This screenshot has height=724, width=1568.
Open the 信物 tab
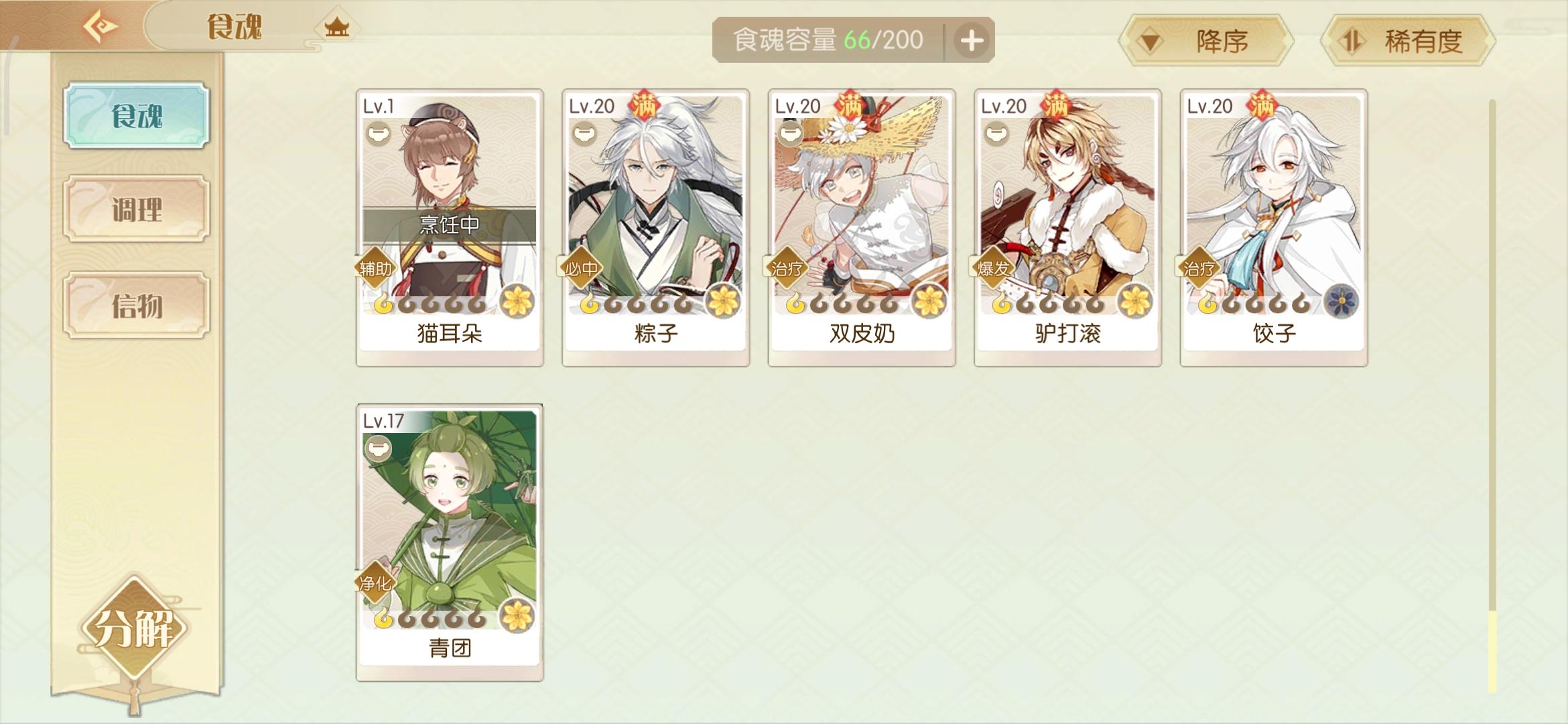click(x=137, y=305)
